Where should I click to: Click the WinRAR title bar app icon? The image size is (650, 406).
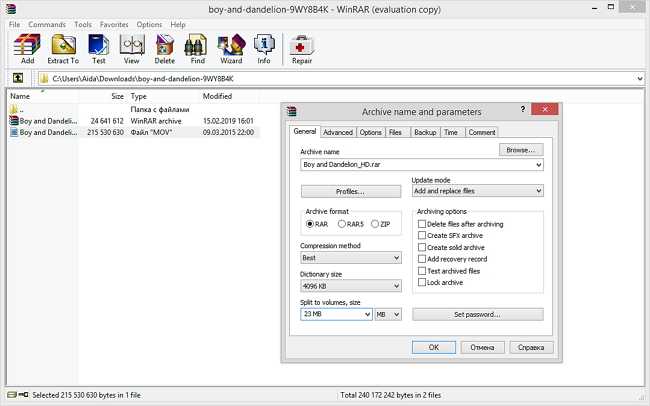[10, 9]
